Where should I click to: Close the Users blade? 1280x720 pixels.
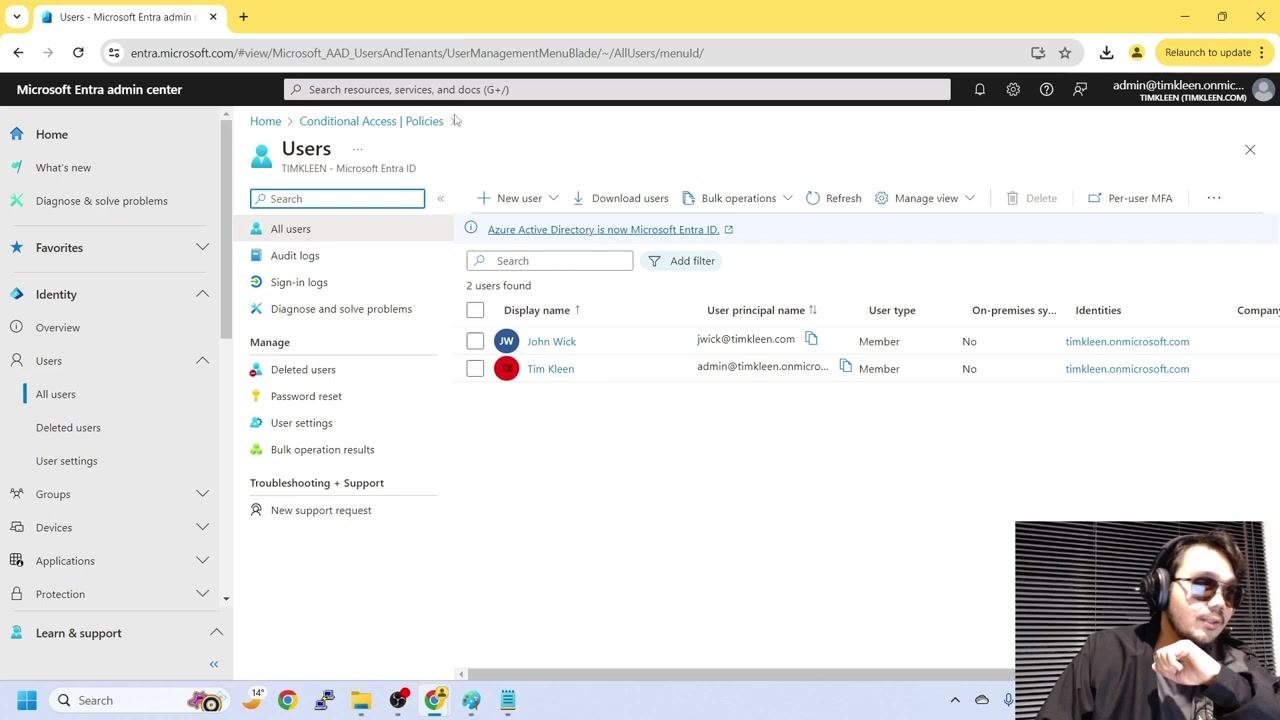pyautogui.click(x=1250, y=150)
